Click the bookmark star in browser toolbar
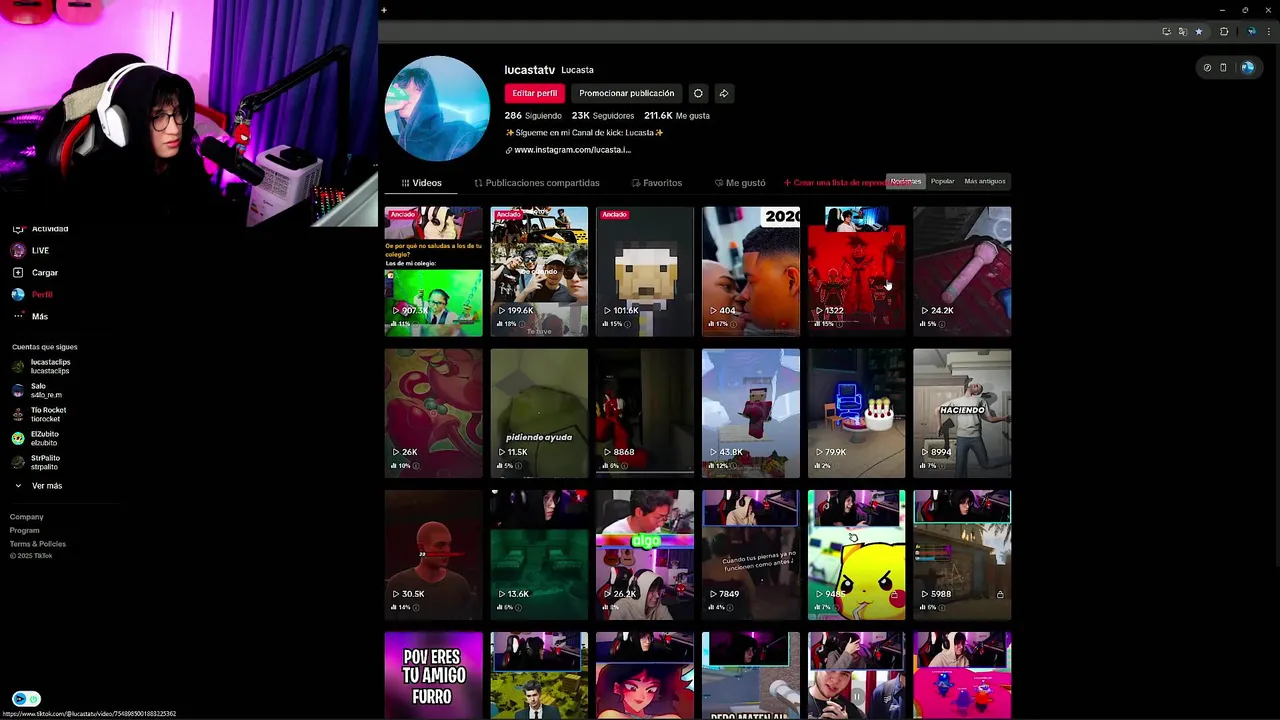The height and width of the screenshot is (720, 1280). point(1199,32)
